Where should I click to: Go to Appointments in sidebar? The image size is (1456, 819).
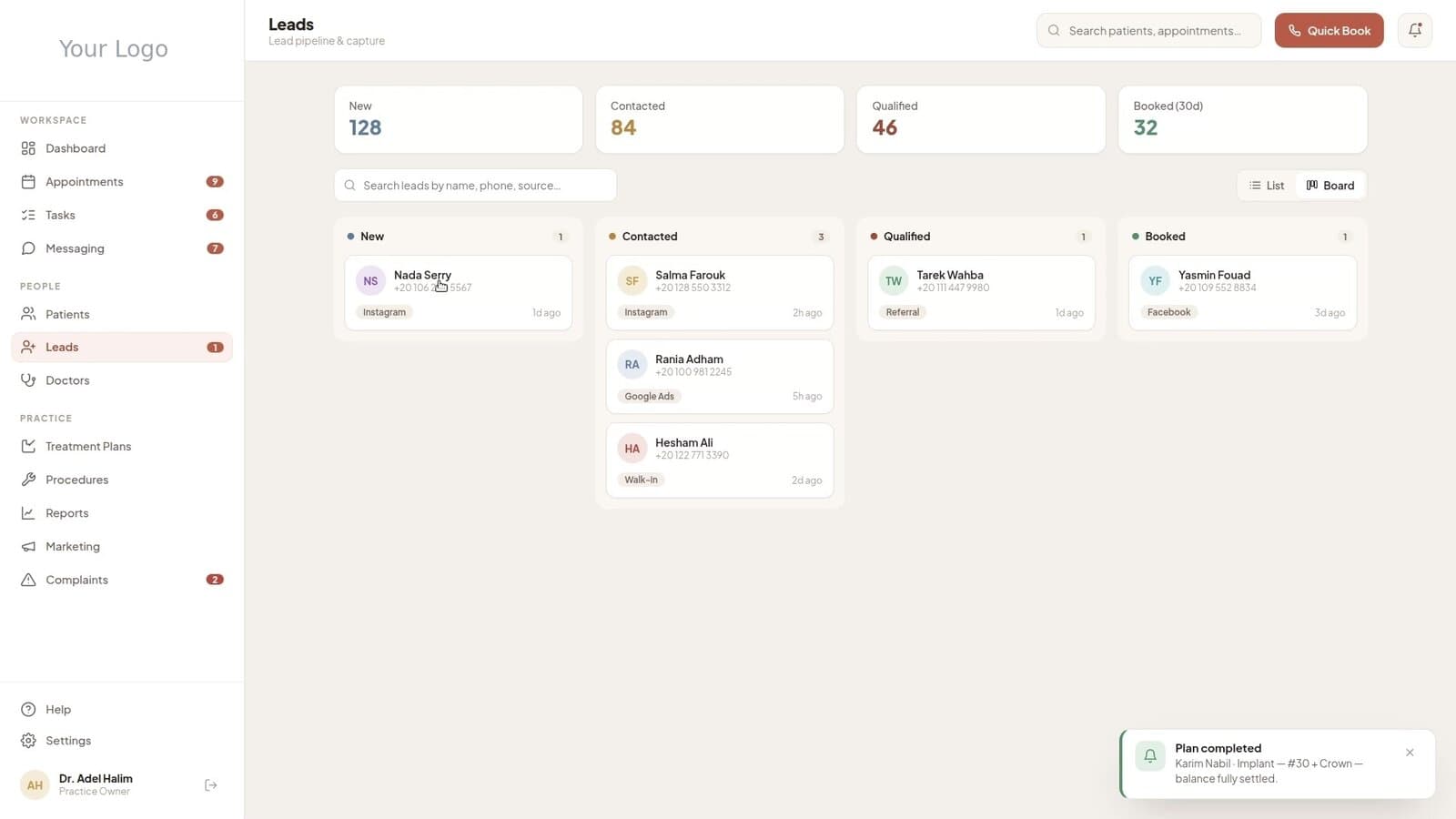122,182
